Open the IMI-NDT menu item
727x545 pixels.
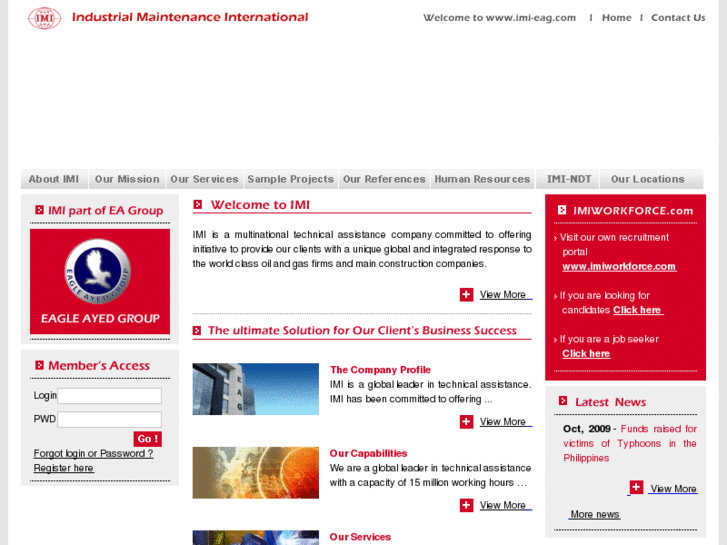click(x=569, y=179)
